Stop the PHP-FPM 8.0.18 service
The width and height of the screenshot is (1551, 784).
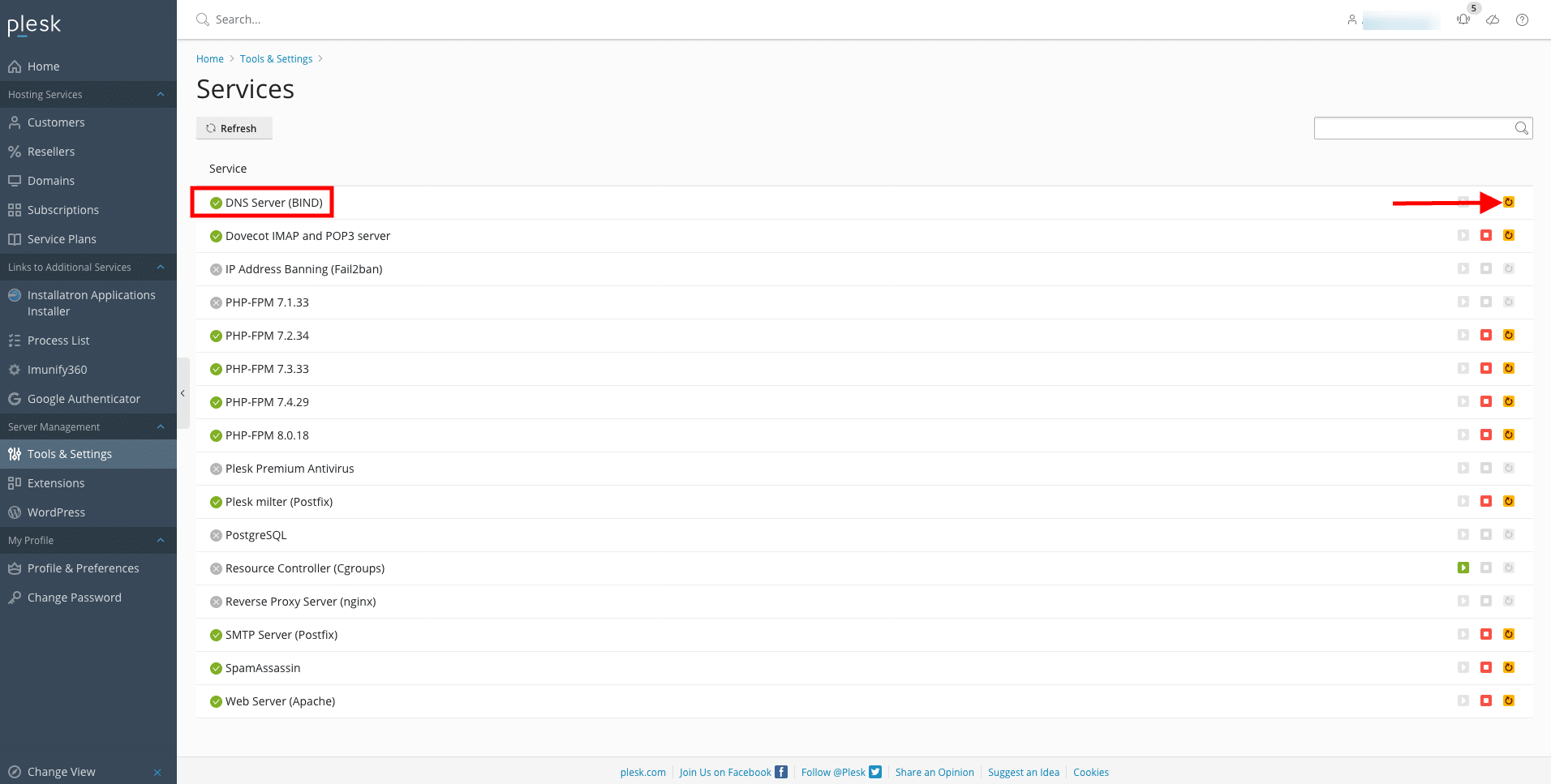click(1486, 435)
